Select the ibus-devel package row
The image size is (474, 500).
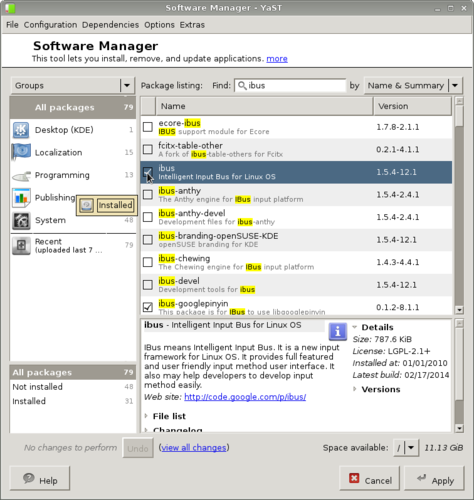(x=296, y=285)
